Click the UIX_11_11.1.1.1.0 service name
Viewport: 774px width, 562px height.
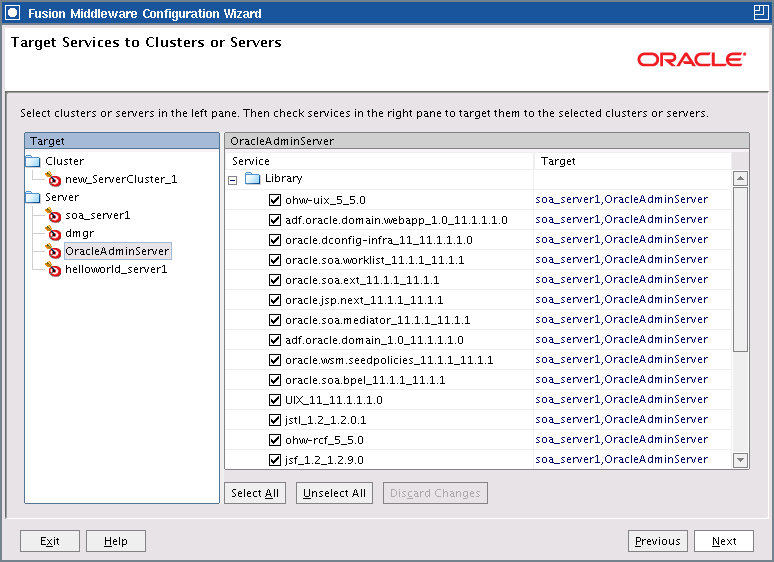point(334,400)
